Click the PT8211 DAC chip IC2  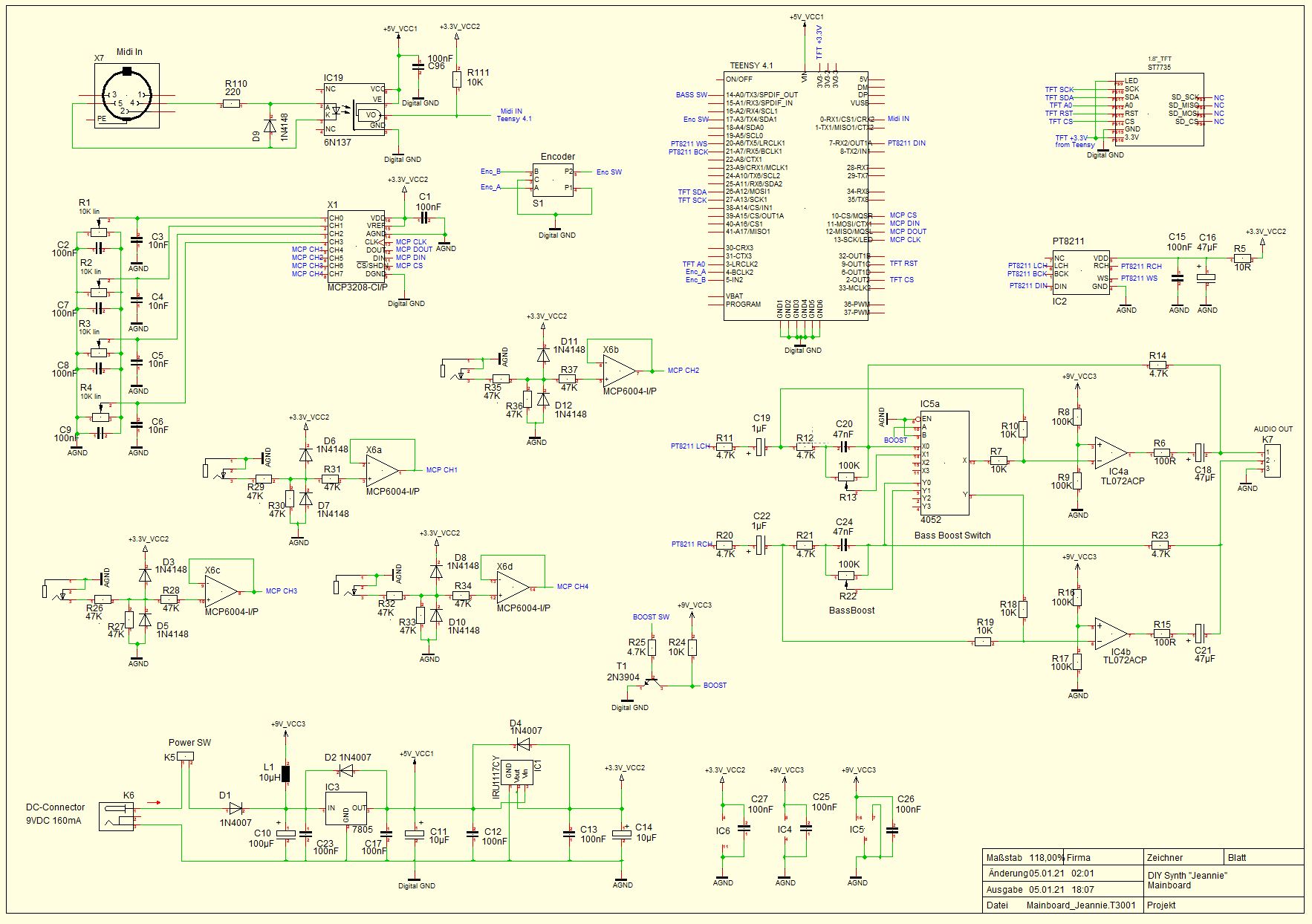click(x=1080, y=273)
